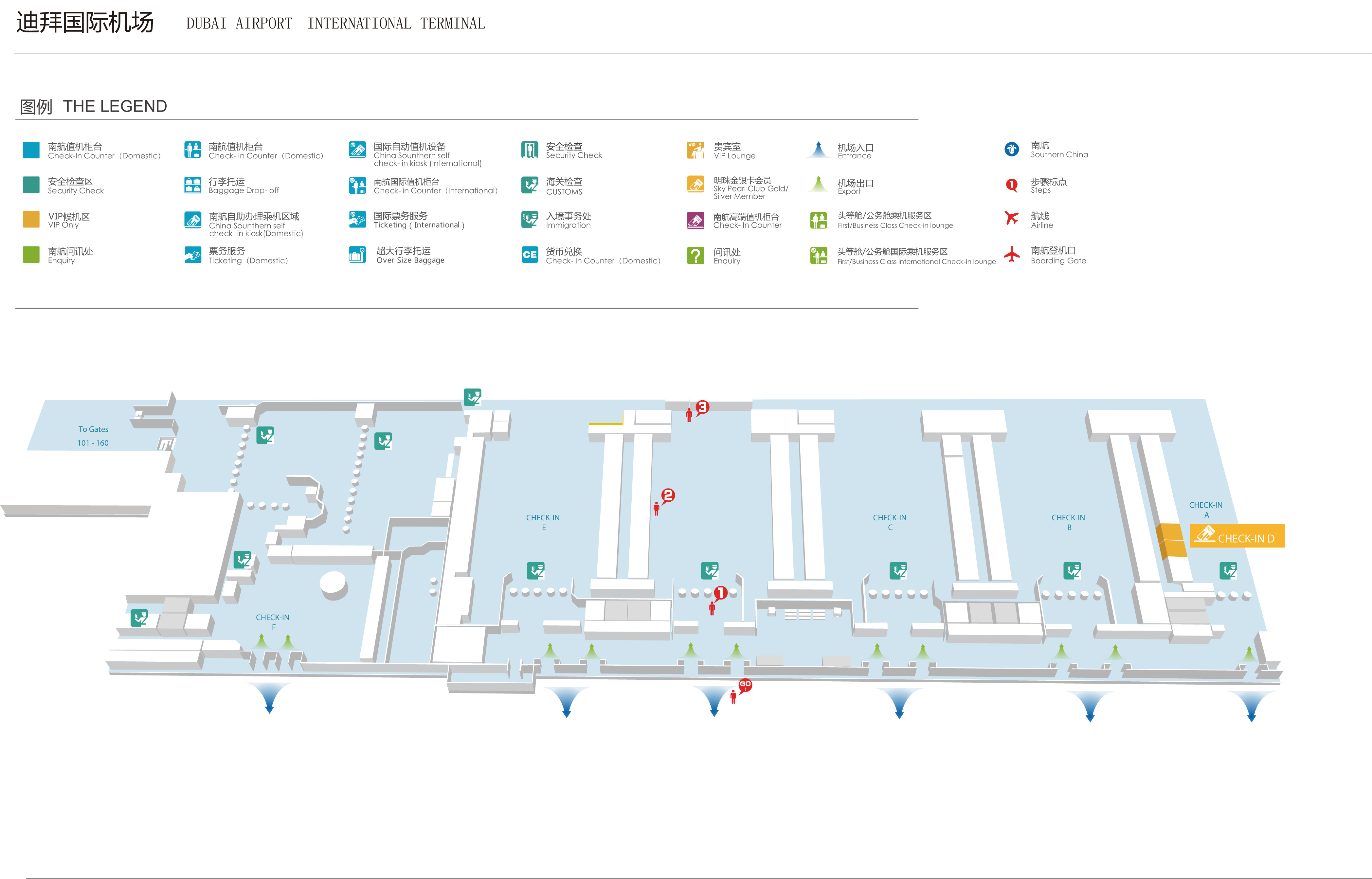This screenshot has width=1372, height=879.
Task: Click the purple Check-In Counter icon
Action: coord(695,220)
